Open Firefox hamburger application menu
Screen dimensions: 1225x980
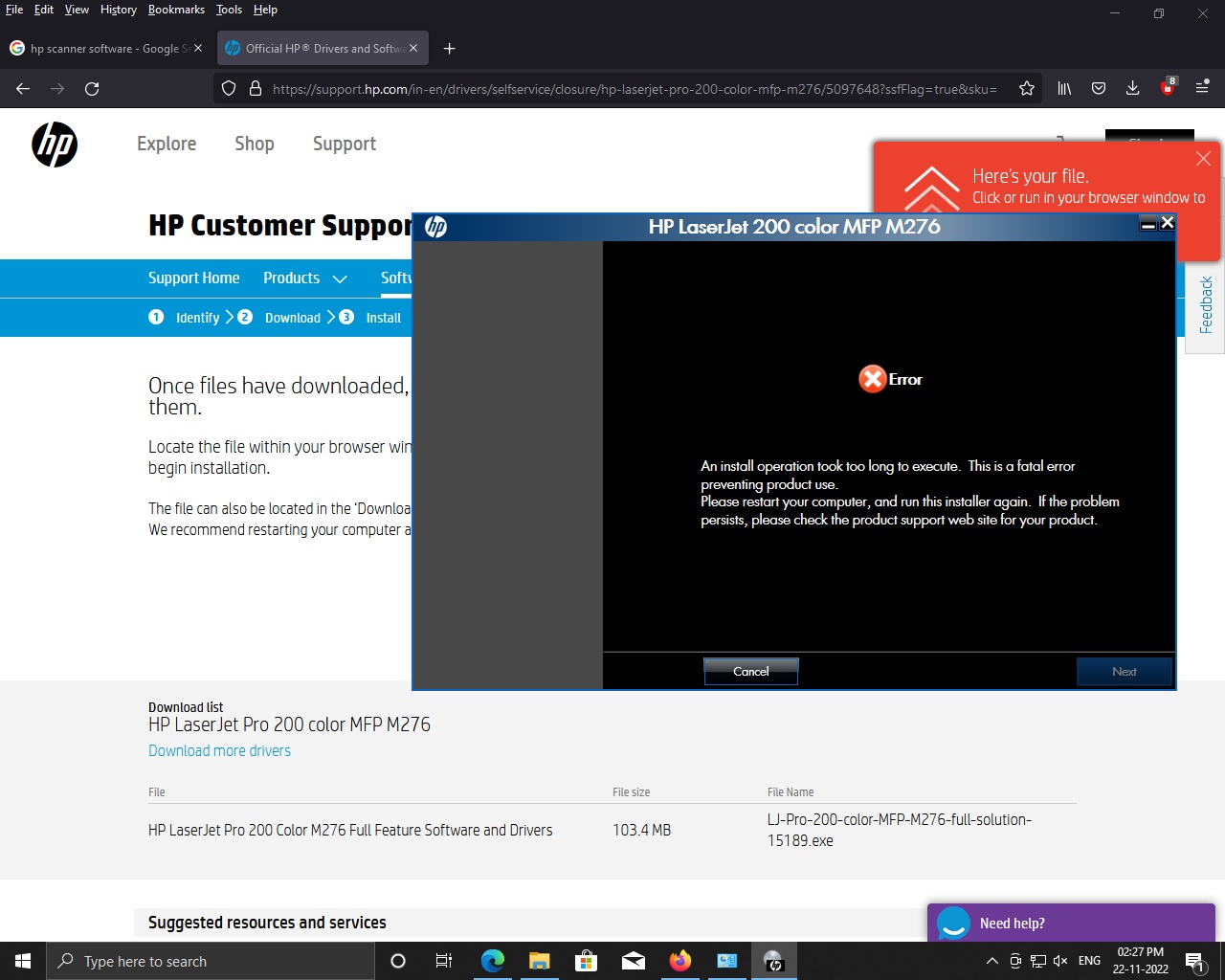point(1202,89)
